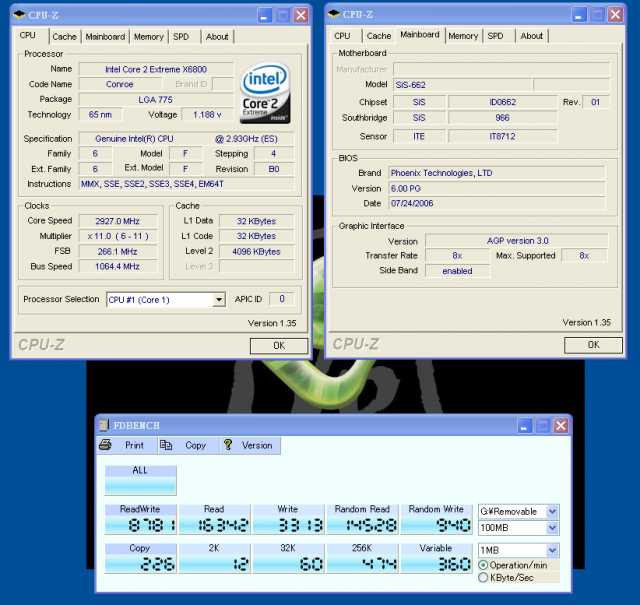
Task: Run the Random Write benchmark
Action: click(x=436, y=519)
